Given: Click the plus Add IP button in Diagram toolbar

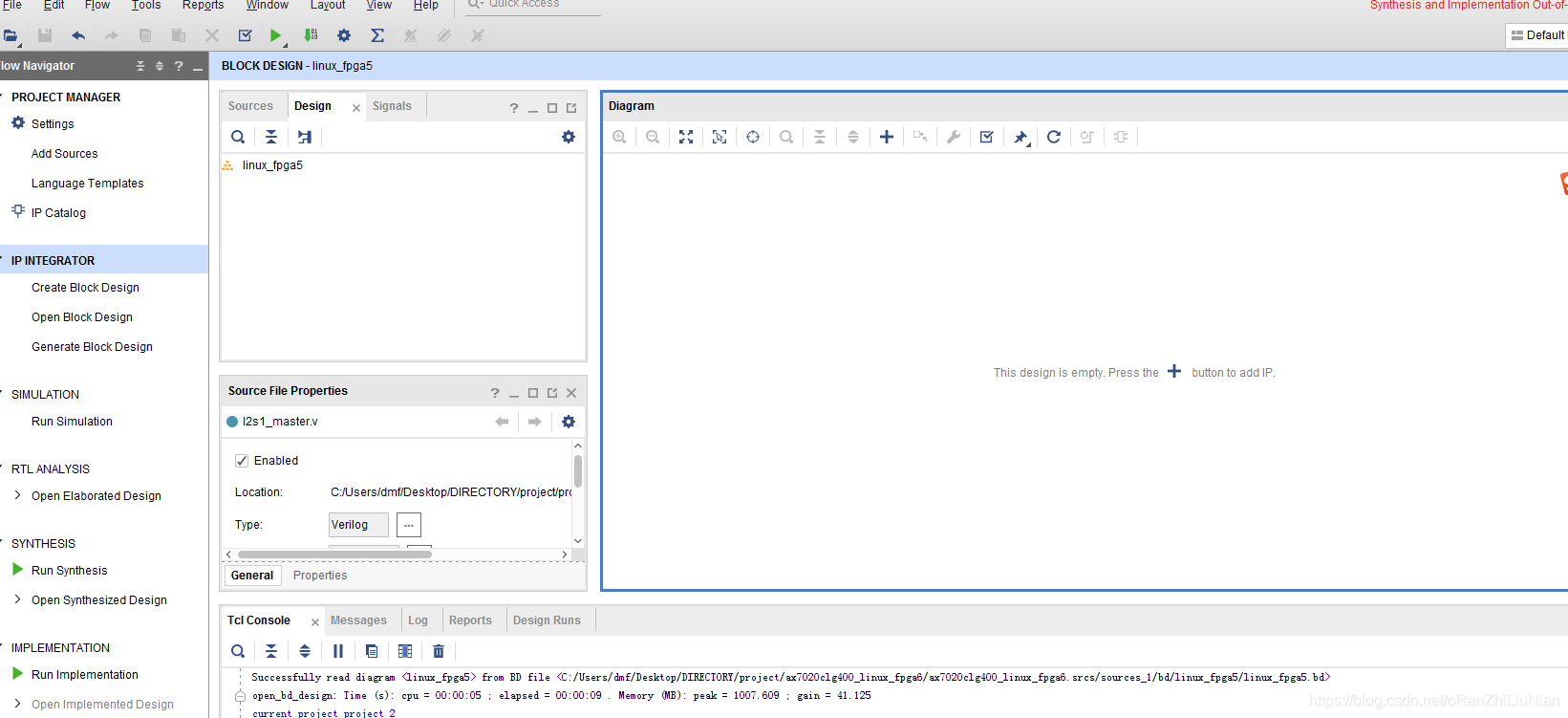Looking at the screenshot, I should point(887,137).
